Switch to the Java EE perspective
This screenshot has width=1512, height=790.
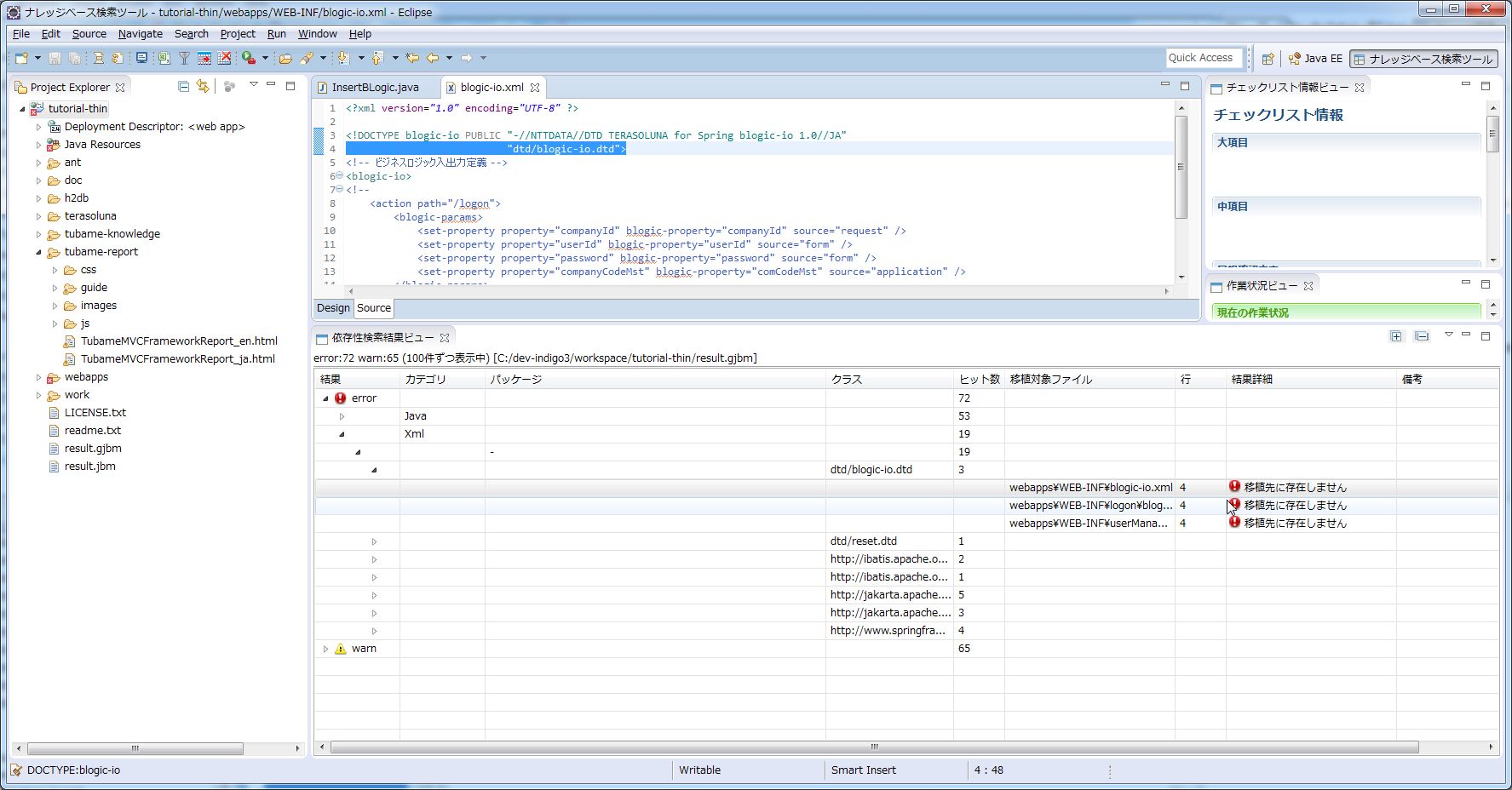point(1314,59)
